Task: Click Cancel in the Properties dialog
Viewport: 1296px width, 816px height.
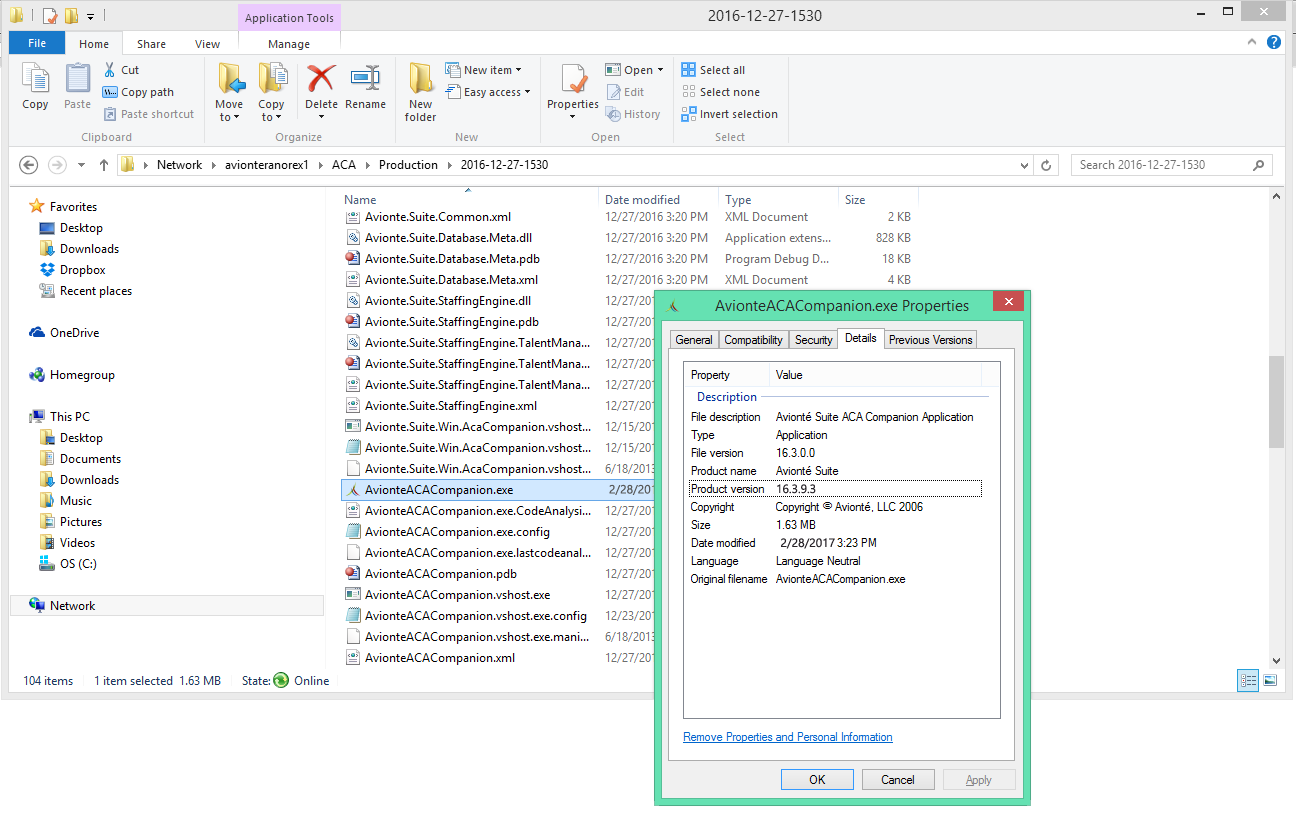Action: pyautogui.click(x=898, y=780)
